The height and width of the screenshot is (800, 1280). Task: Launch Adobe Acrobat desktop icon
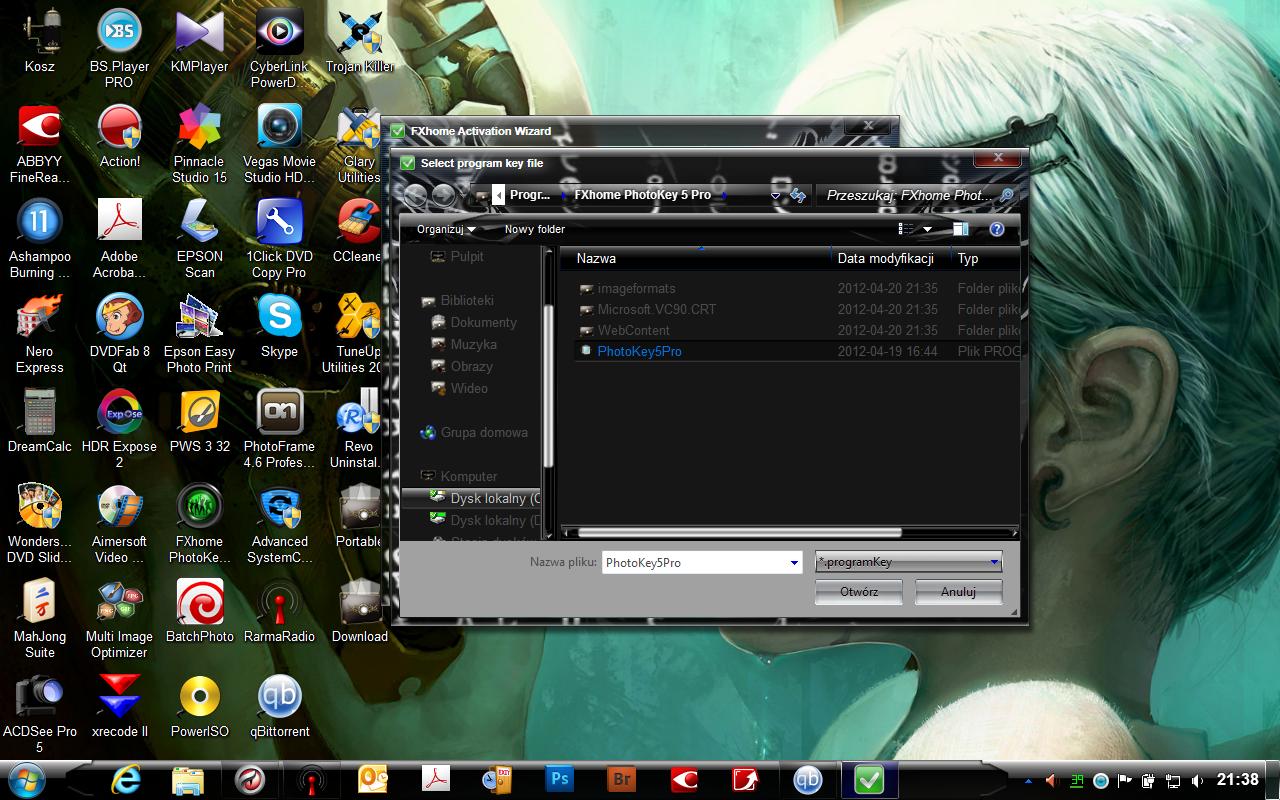[x=119, y=238]
